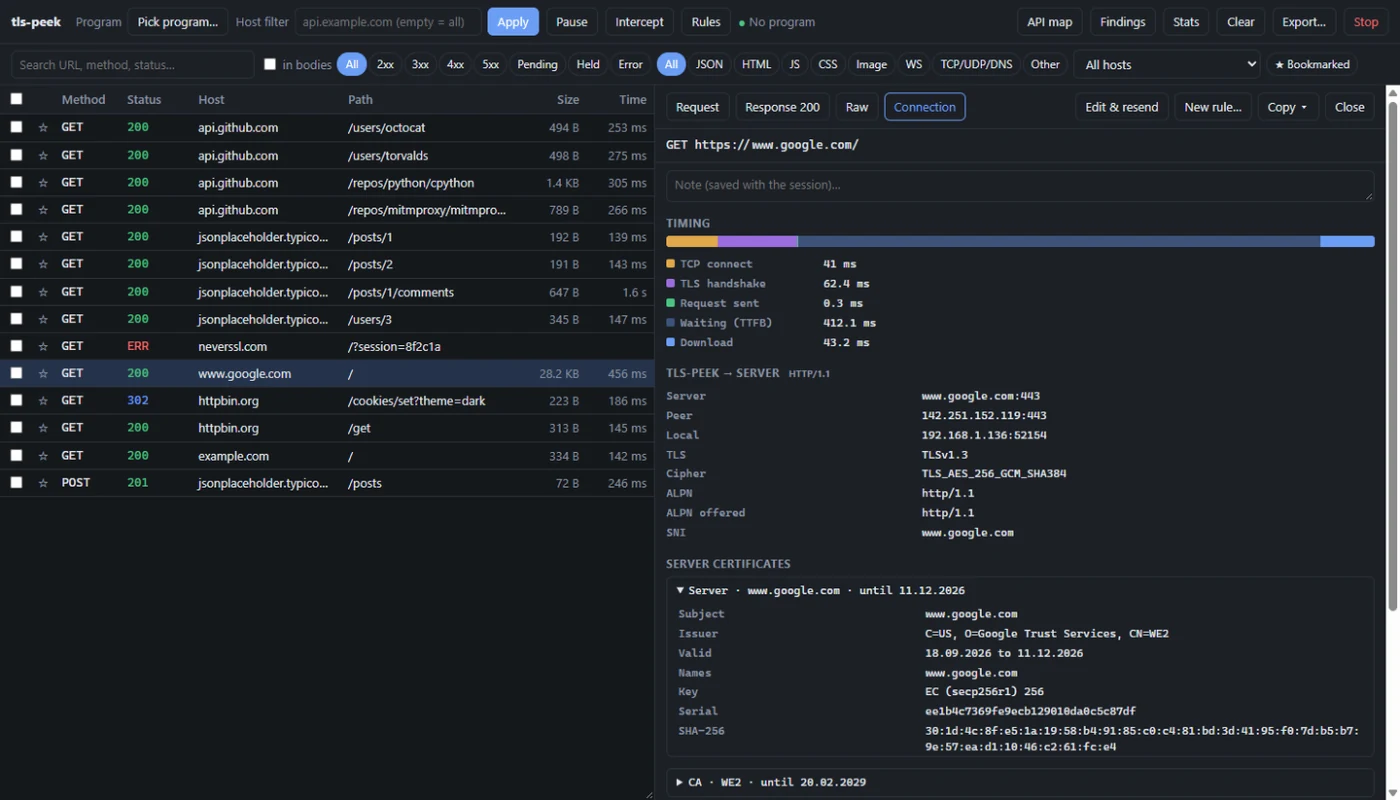Star the POST /posts request
The height and width of the screenshot is (800, 1400).
43,483
